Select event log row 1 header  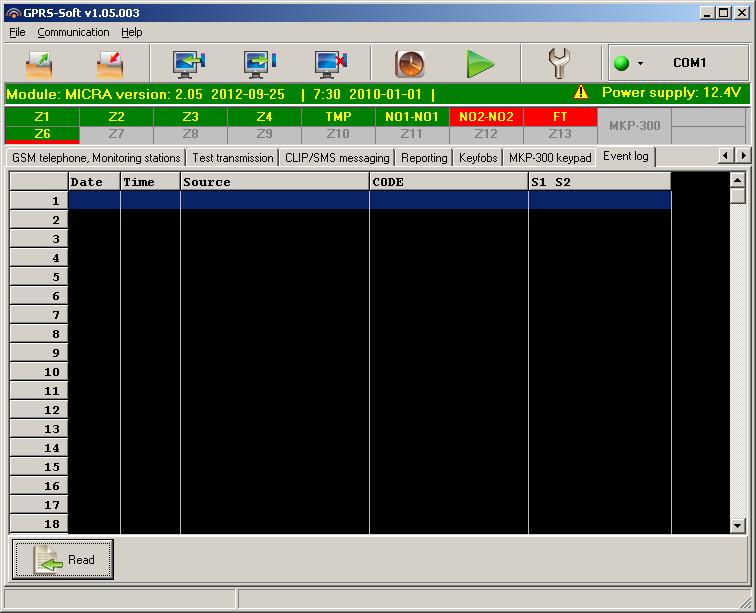point(39,201)
